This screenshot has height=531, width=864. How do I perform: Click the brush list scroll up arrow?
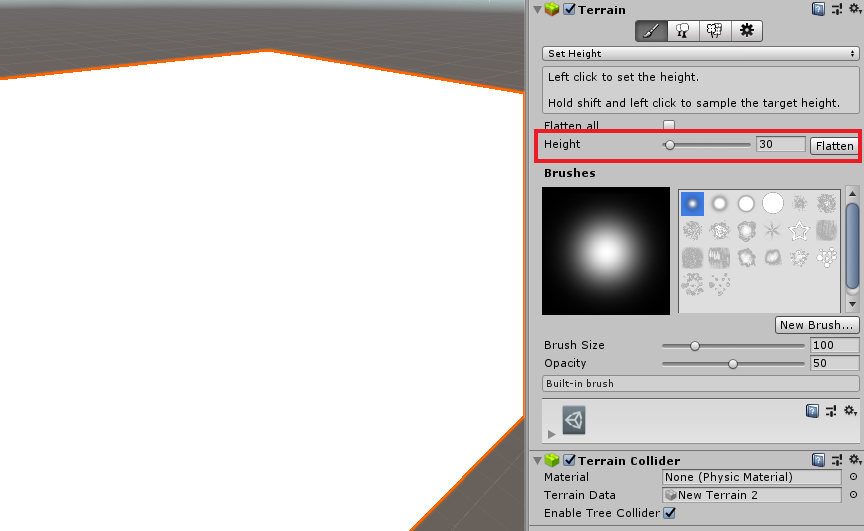tap(852, 194)
